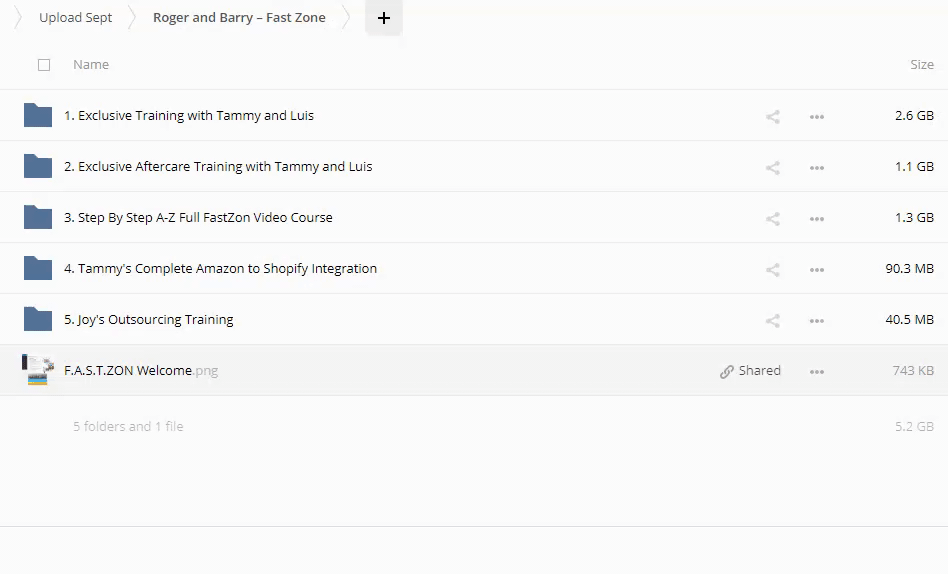Click the Shared link on F.A.S.T.ZON Welcome
This screenshot has width=948, height=574.
[x=750, y=371]
